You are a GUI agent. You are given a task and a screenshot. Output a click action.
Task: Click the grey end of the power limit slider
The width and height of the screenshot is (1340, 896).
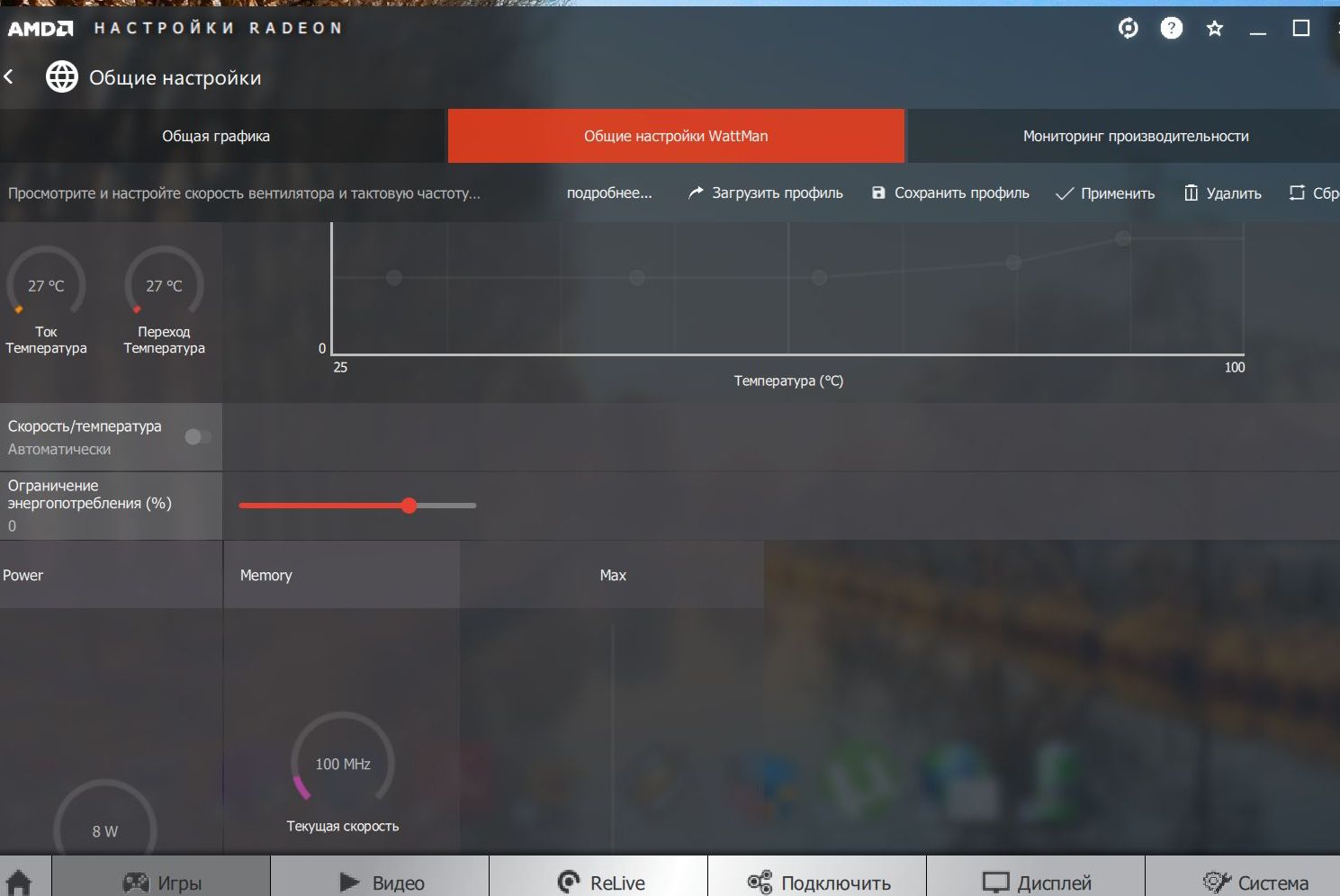(472, 506)
